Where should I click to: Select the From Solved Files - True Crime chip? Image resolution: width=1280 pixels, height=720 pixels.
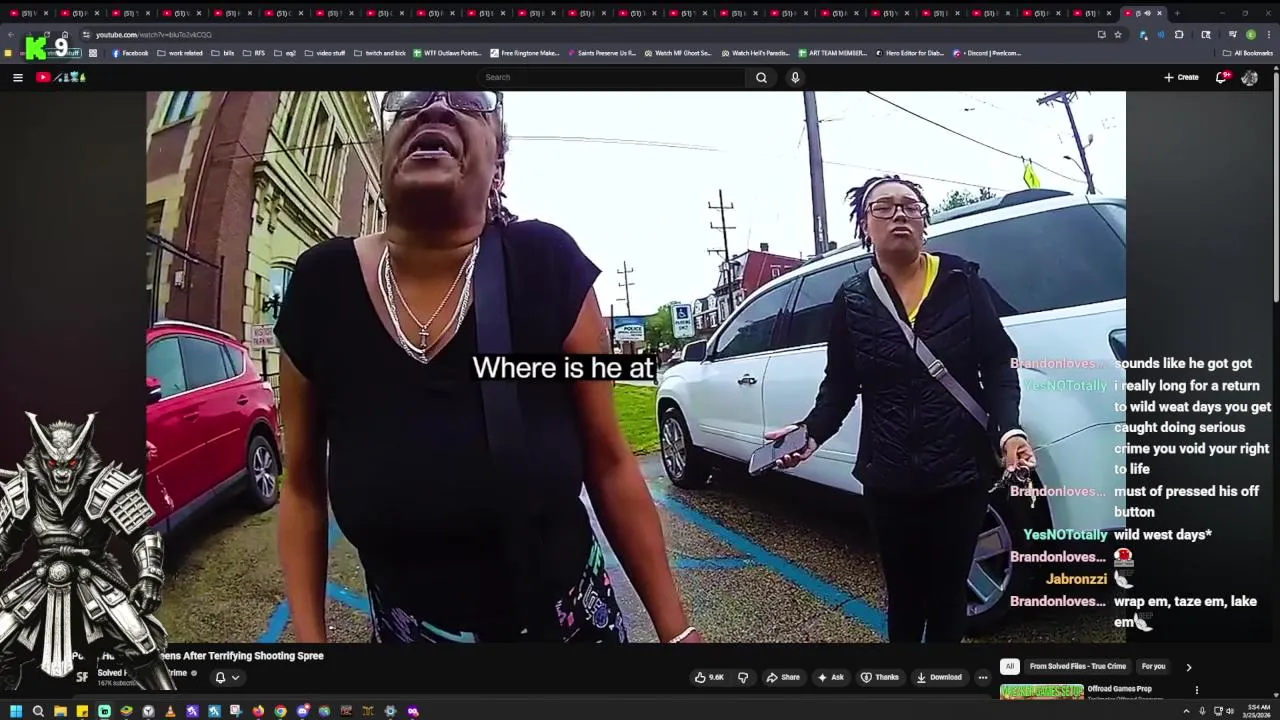coord(1078,666)
